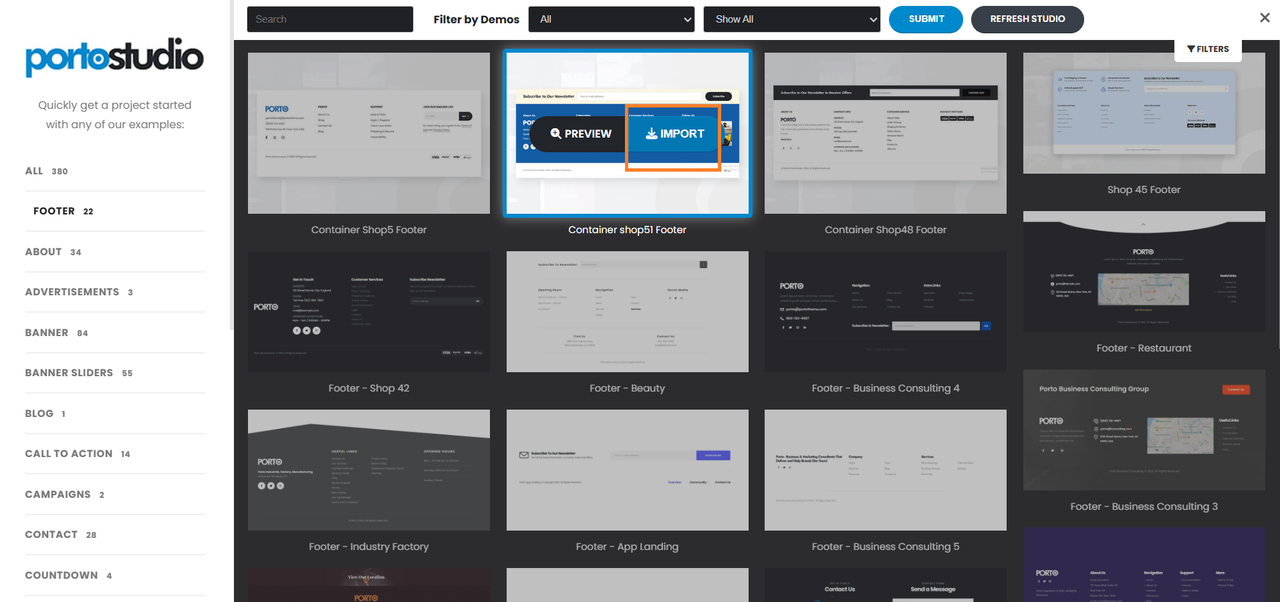The height and width of the screenshot is (602, 1280).
Task: Close the studio with the X icon
Action: click(x=1265, y=18)
